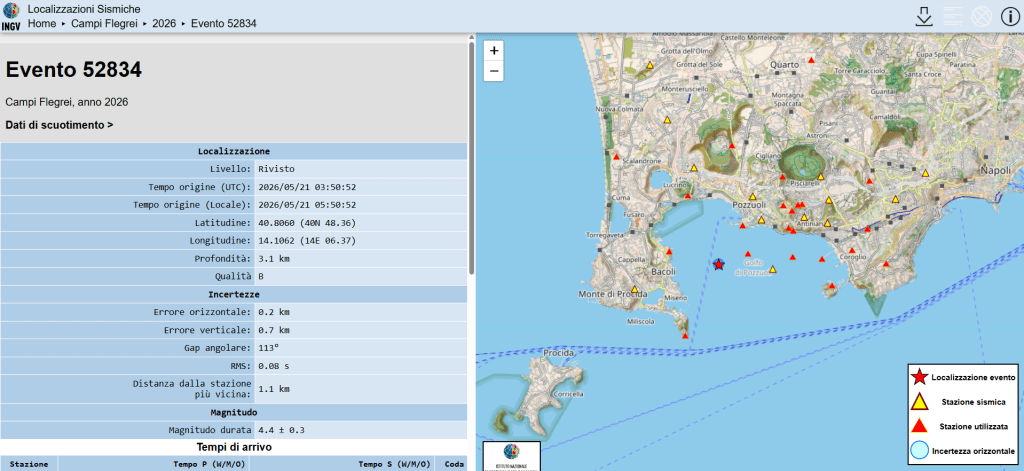This screenshot has height=471, width=1024.
Task: Select red station triangle above Coroglio
Action: point(852,250)
